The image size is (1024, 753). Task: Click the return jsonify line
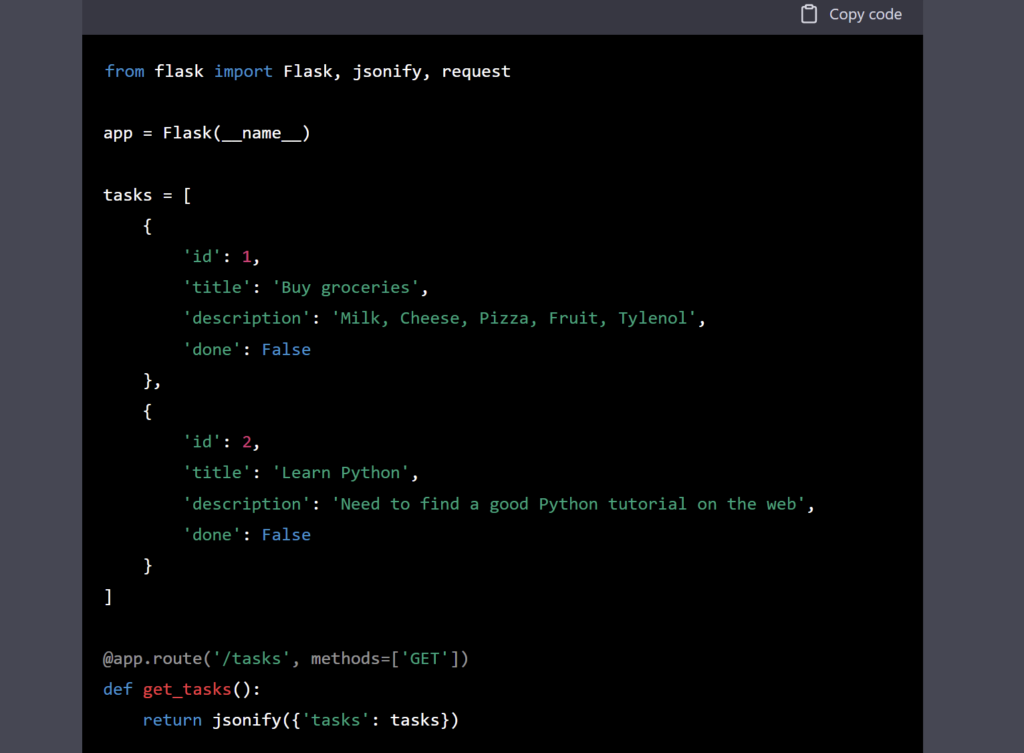[301, 720]
